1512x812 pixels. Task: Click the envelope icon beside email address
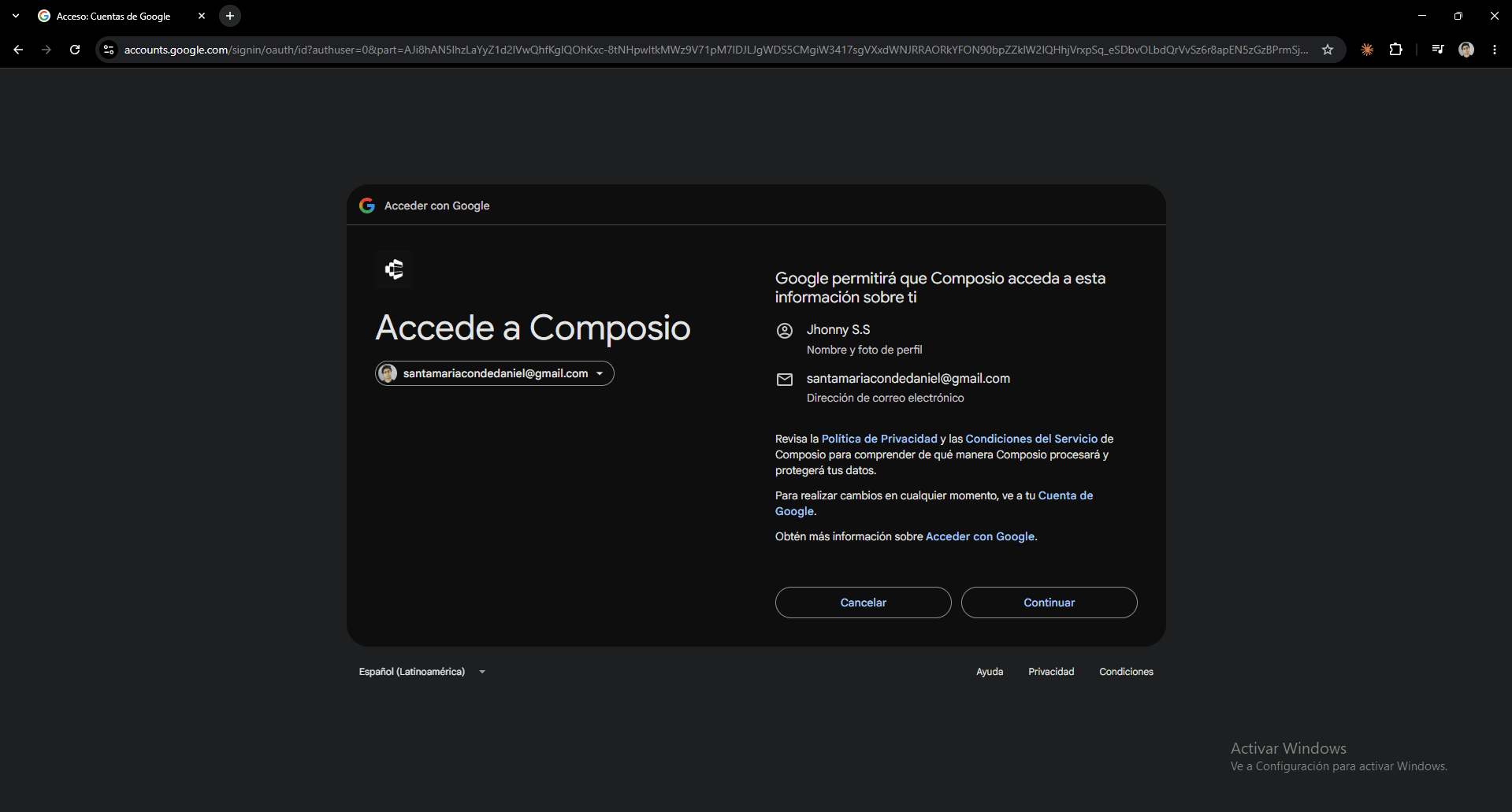(785, 380)
